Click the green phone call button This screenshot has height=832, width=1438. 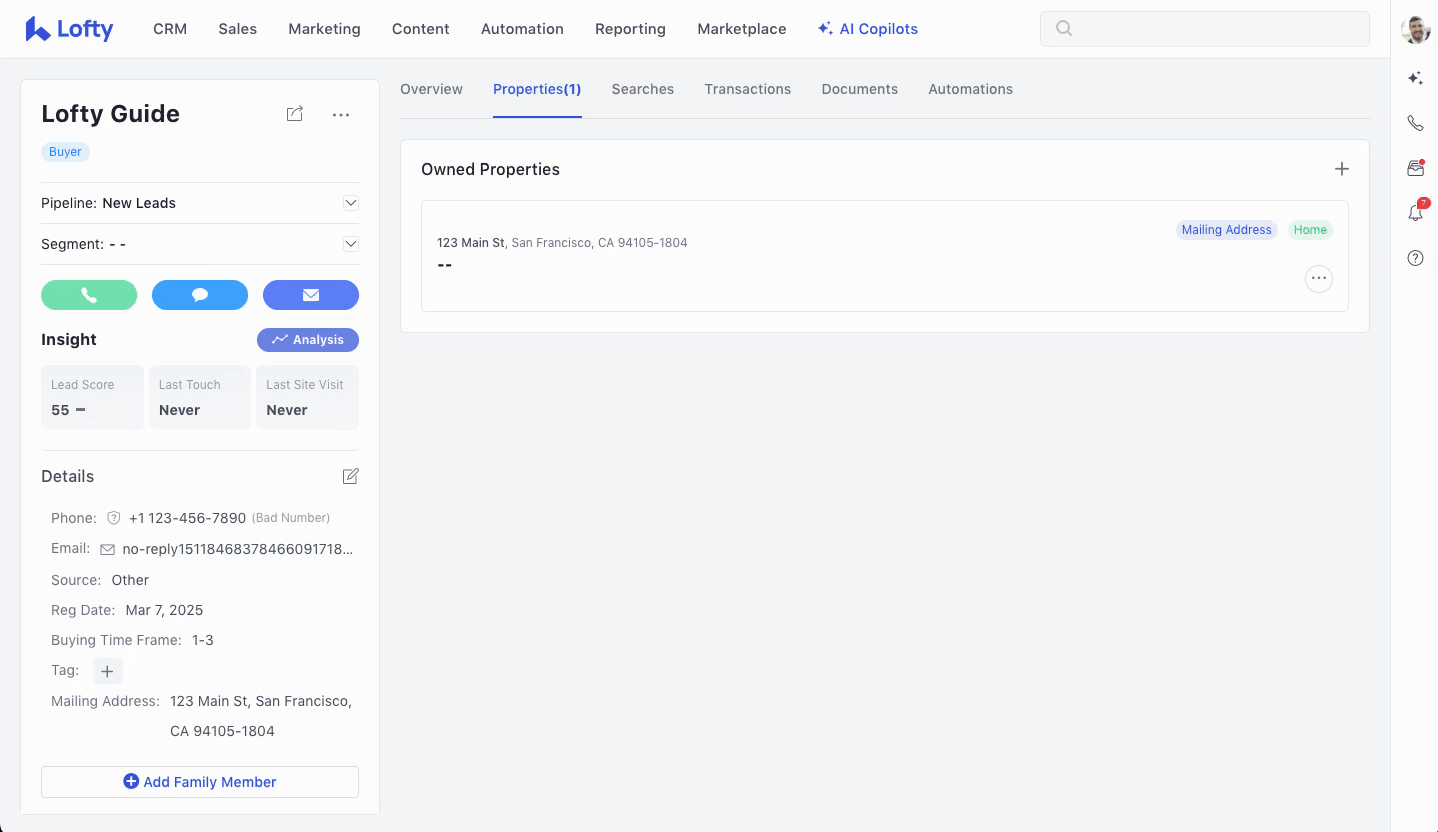pos(89,295)
